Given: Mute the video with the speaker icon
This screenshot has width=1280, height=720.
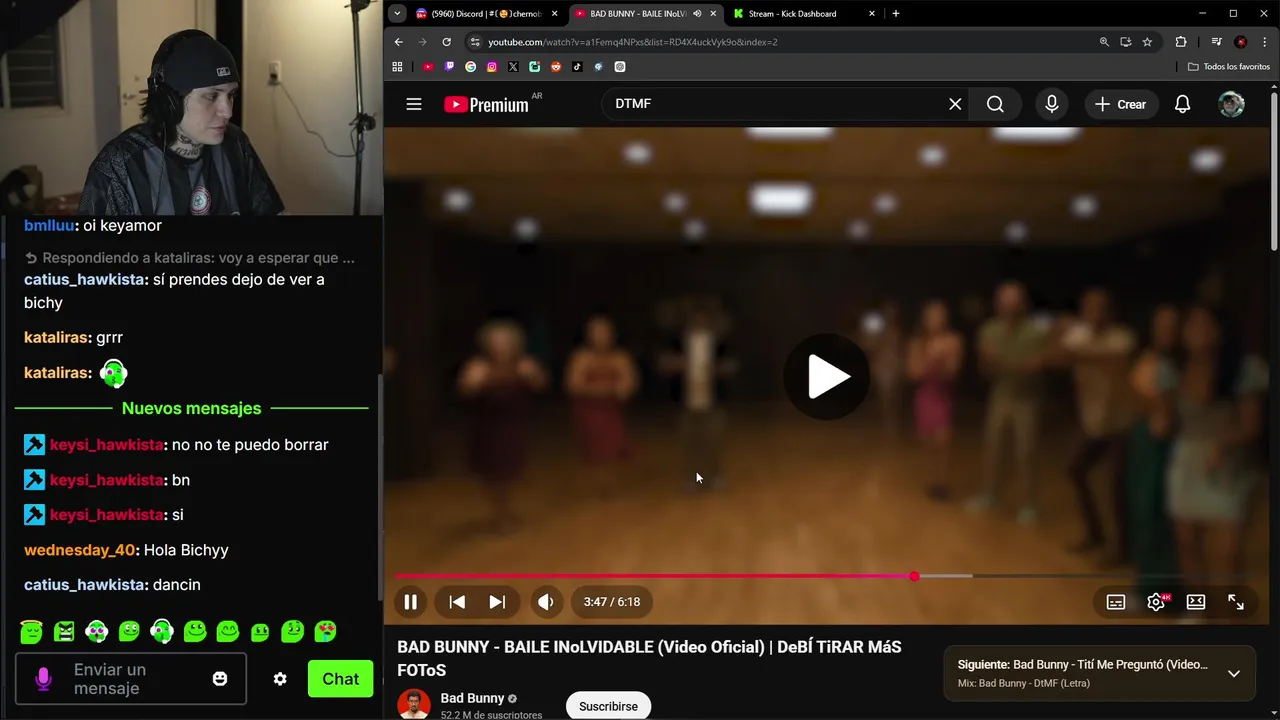Looking at the screenshot, I should (x=545, y=601).
